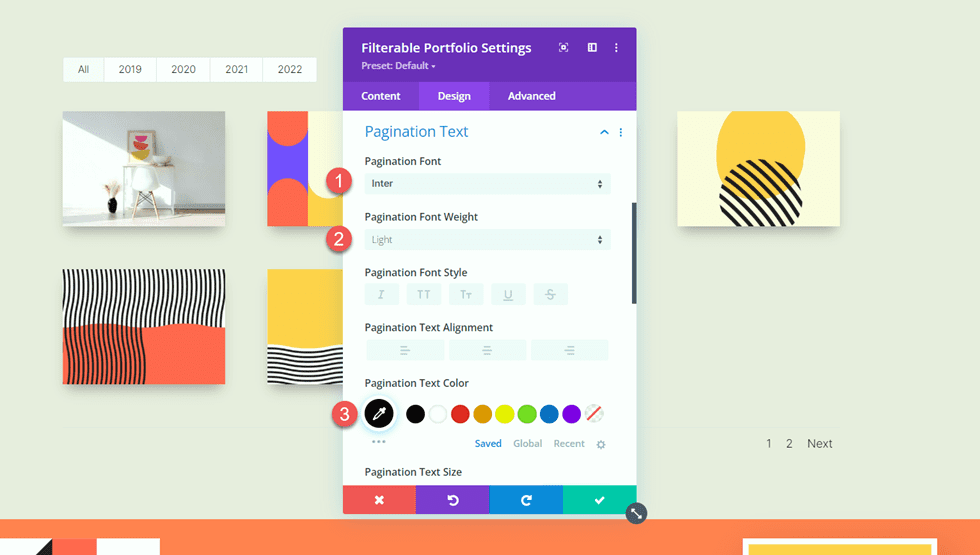The image size is (980, 555).
Task: Click the undo arrow icon
Action: [x=452, y=500]
